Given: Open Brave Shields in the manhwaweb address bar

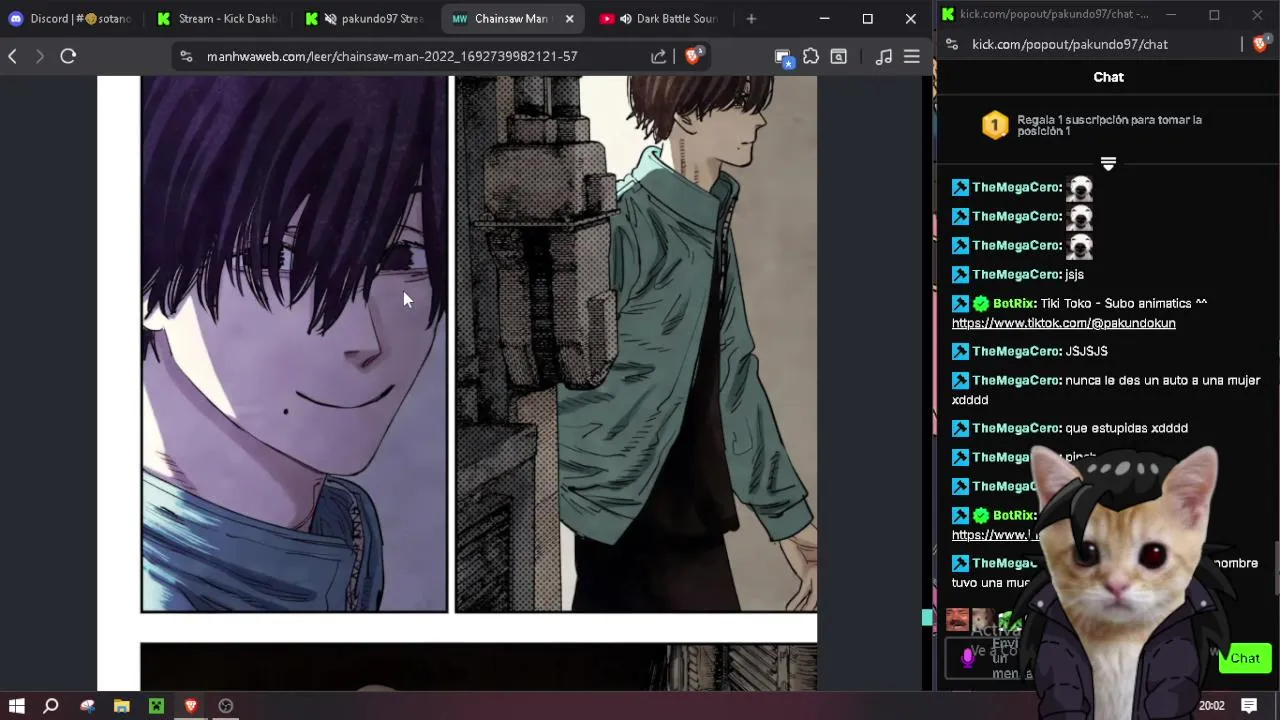Looking at the screenshot, I should pyautogui.click(x=693, y=56).
